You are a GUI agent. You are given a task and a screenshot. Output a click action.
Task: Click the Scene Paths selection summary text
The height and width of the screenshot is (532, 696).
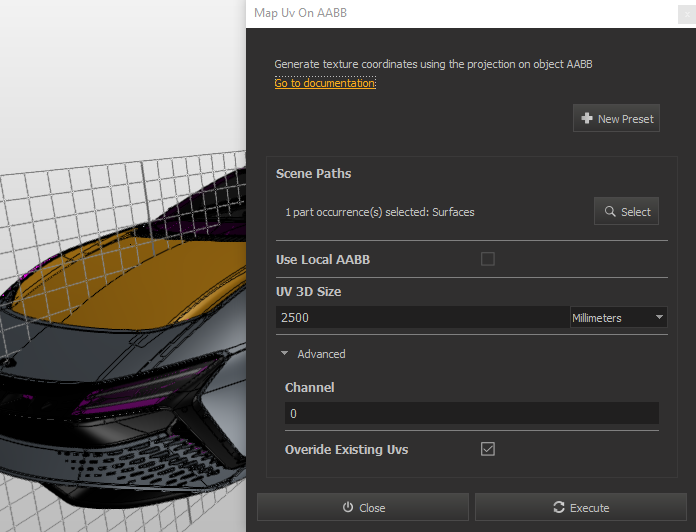tap(379, 212)
